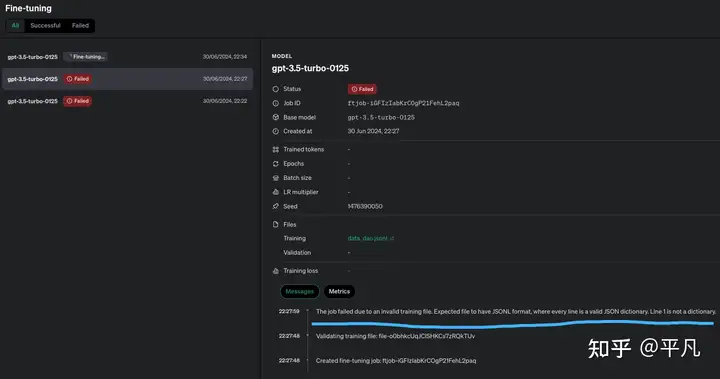Click the gpt-3.5-turbo-0125 model heading
Image resolution: width=720 pixels, height=379 pixels.
coord(310,68)
